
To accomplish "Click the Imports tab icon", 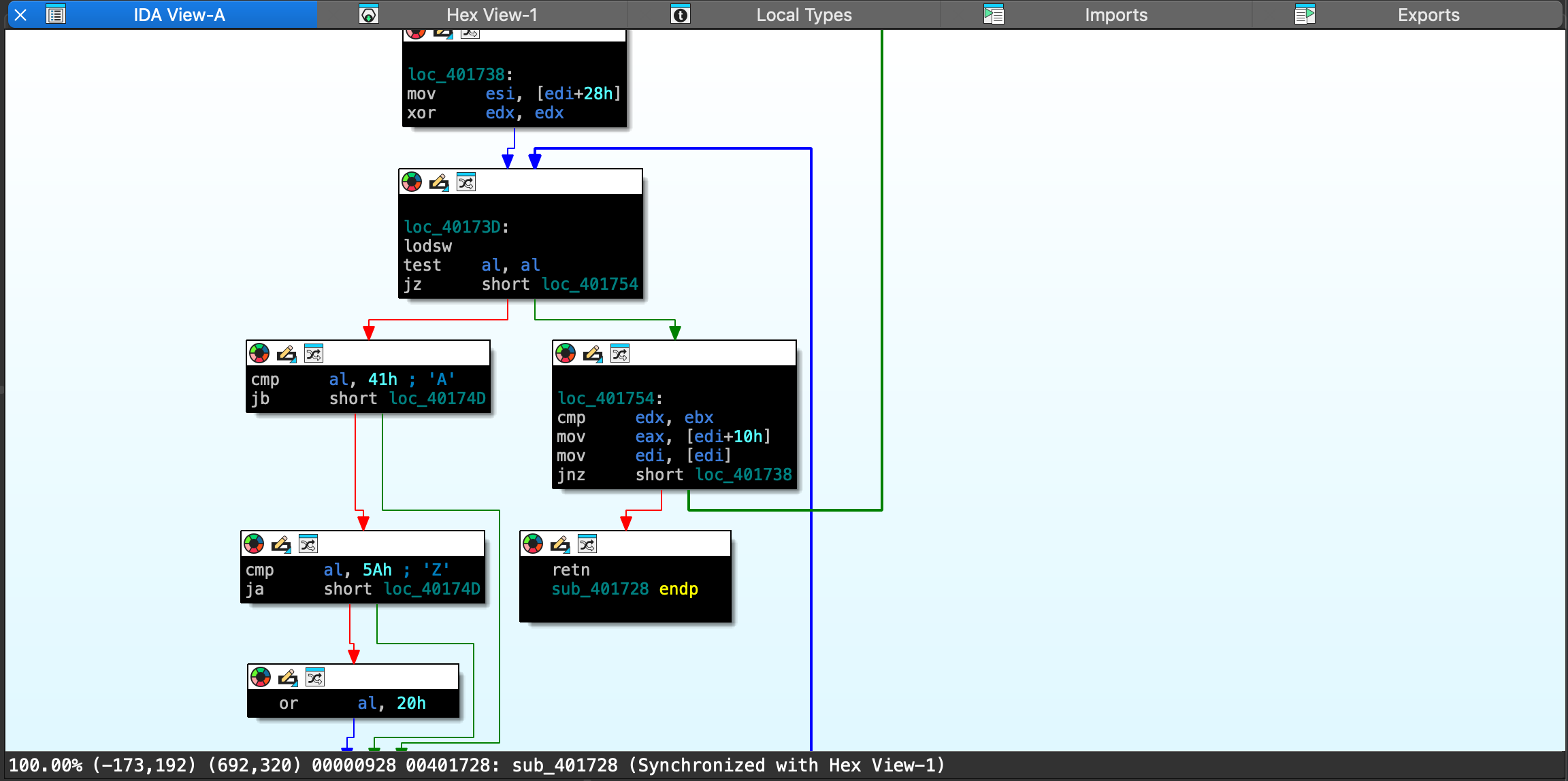I will click(x=994, y=14).
